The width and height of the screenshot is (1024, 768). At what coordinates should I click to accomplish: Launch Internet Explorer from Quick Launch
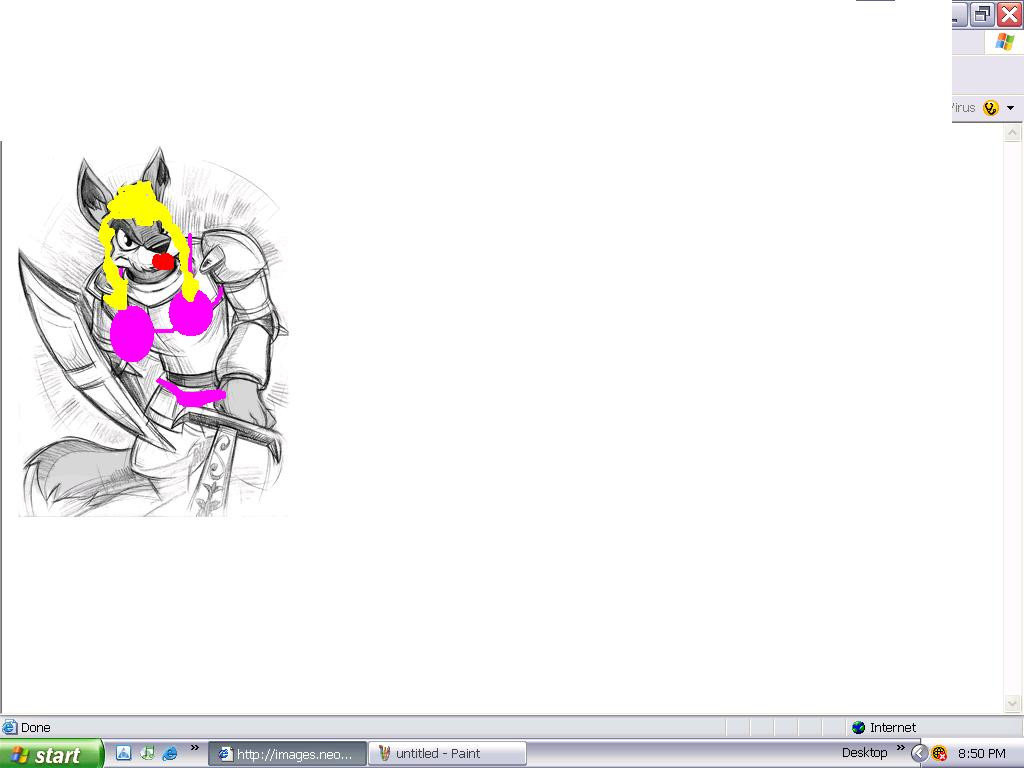click(x=170, y=753)
